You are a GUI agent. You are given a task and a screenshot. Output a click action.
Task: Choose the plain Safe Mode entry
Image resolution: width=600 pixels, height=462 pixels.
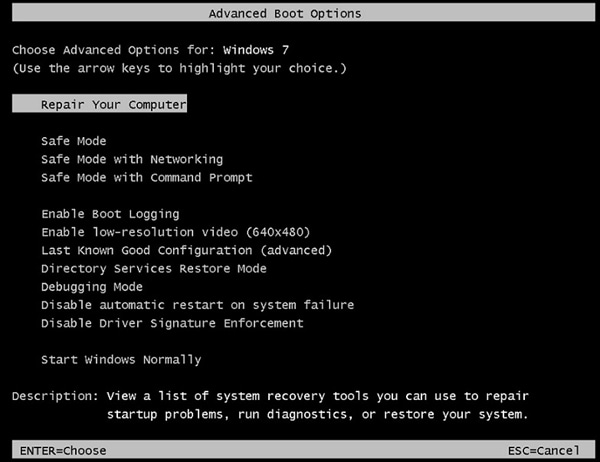pos(73,141)
